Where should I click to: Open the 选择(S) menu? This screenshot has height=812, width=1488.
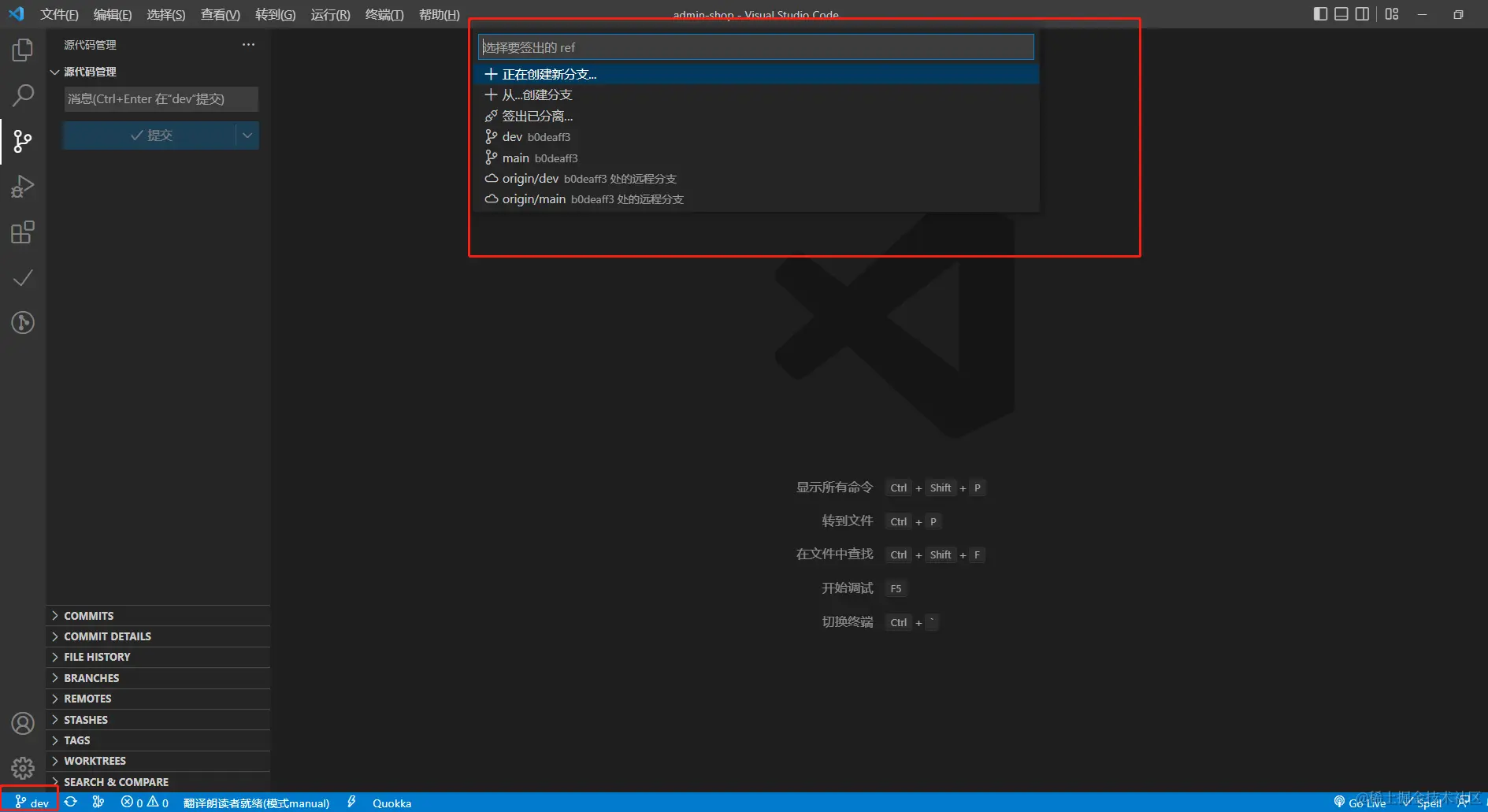pos(166,14)
